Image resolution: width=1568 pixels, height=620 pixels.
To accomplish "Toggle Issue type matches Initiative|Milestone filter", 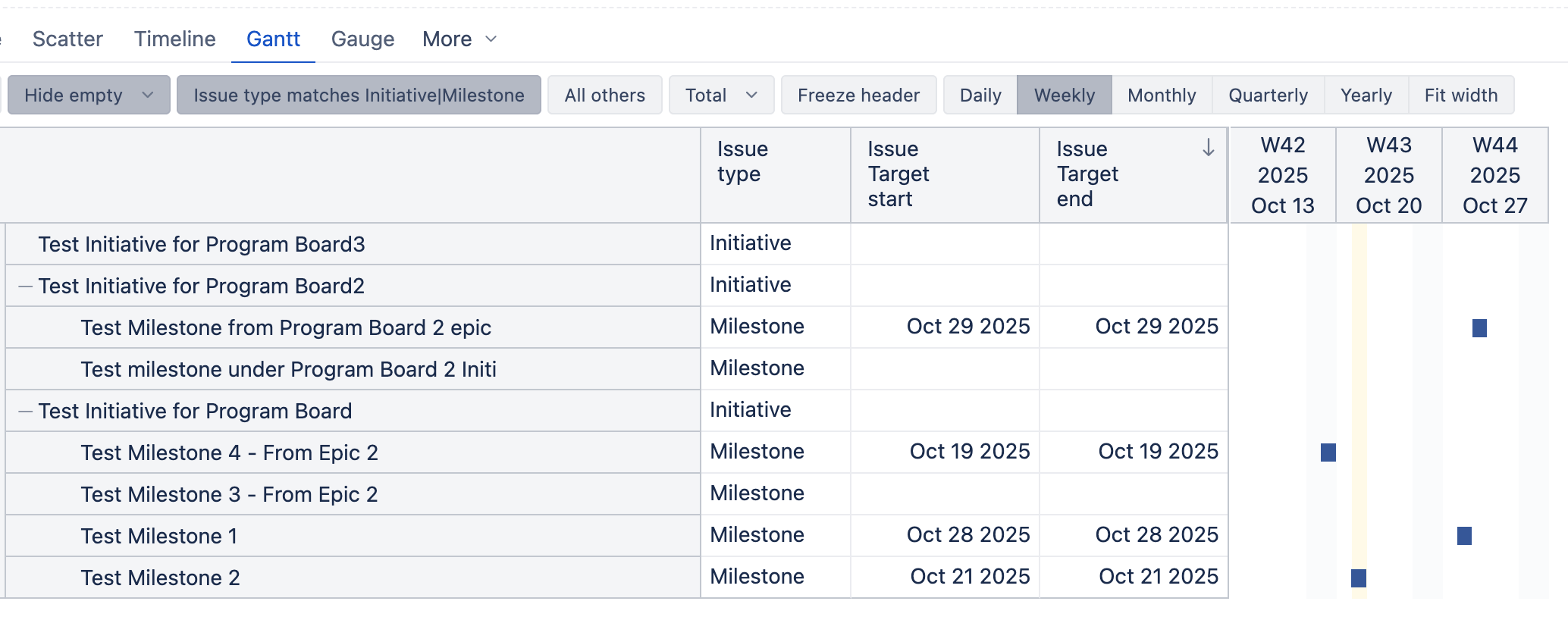I will pos(359,96).
